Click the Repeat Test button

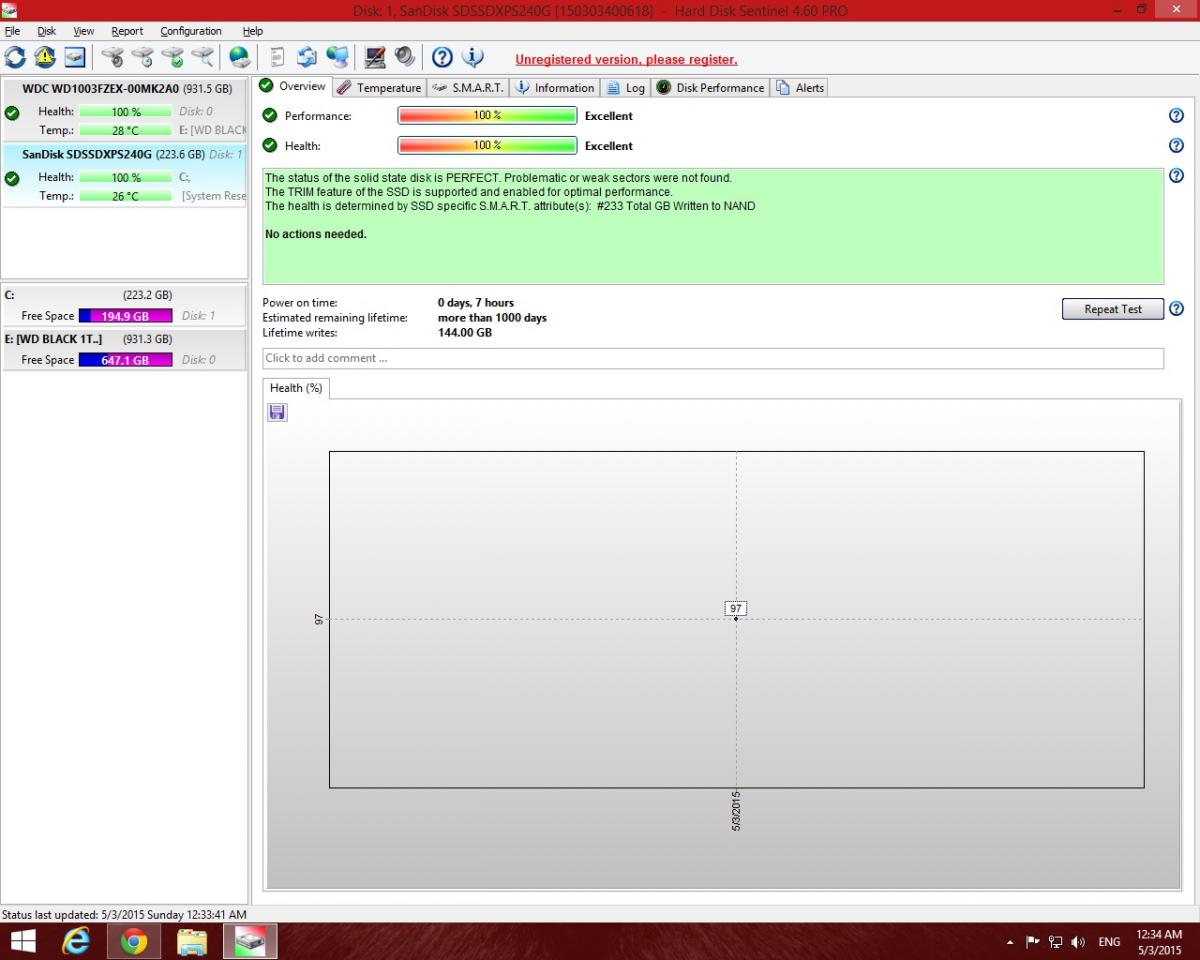click(1113, 309)
